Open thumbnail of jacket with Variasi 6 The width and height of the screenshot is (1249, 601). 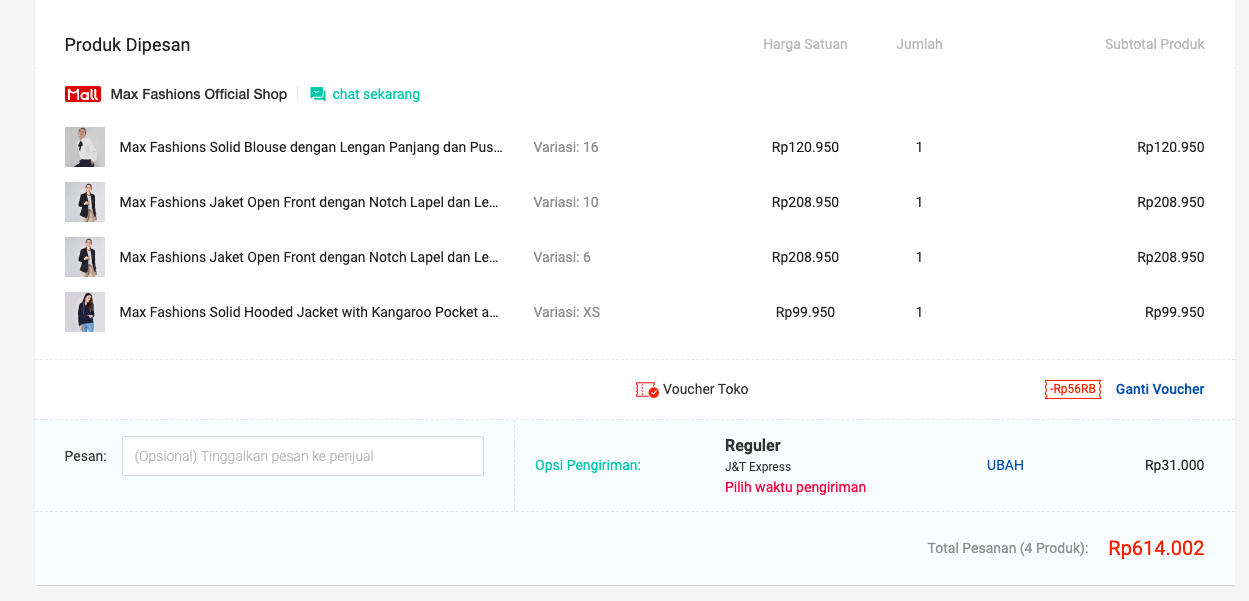[x=85, y=257]
